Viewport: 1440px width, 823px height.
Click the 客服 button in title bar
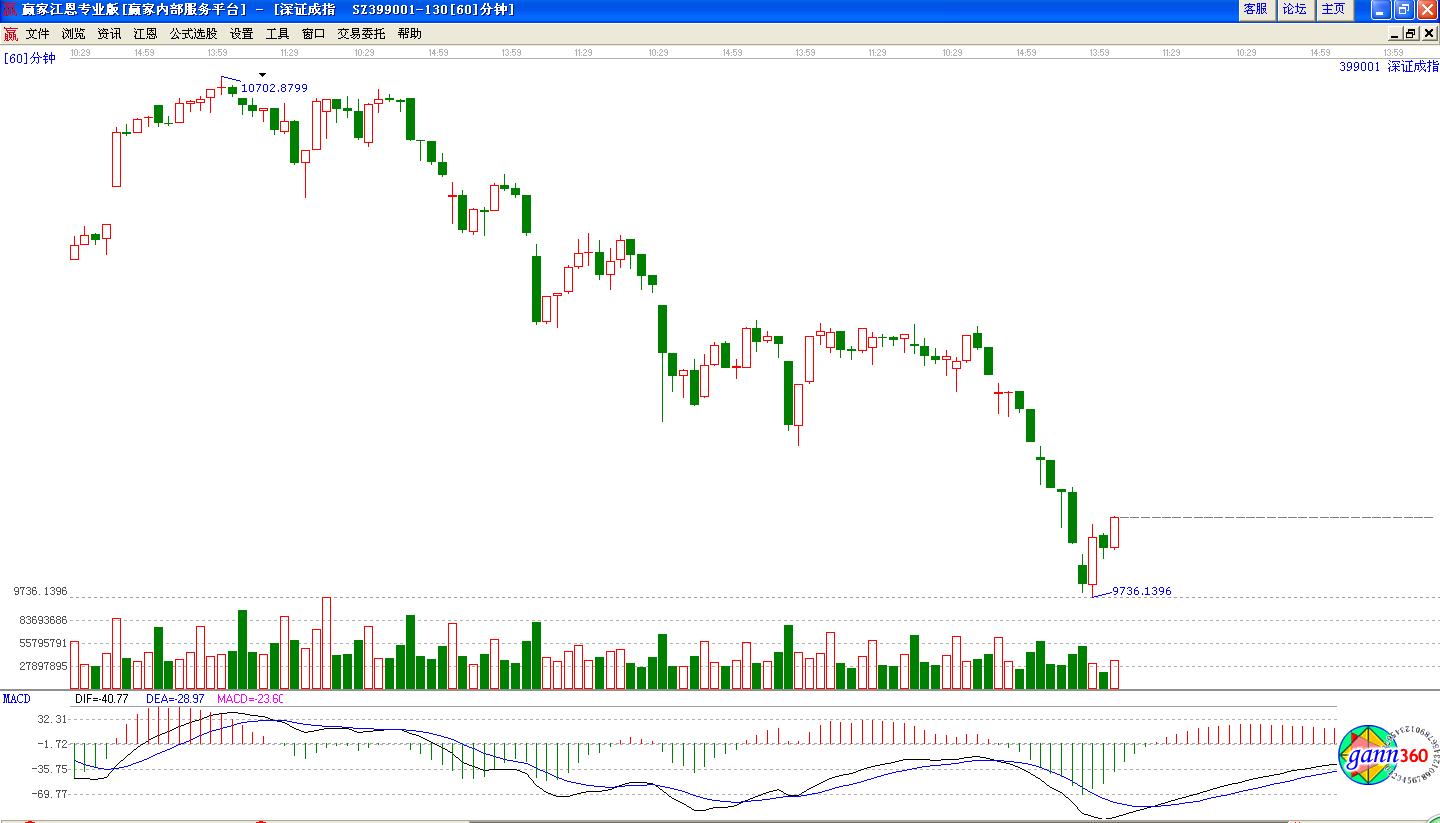pos(1256,9)
